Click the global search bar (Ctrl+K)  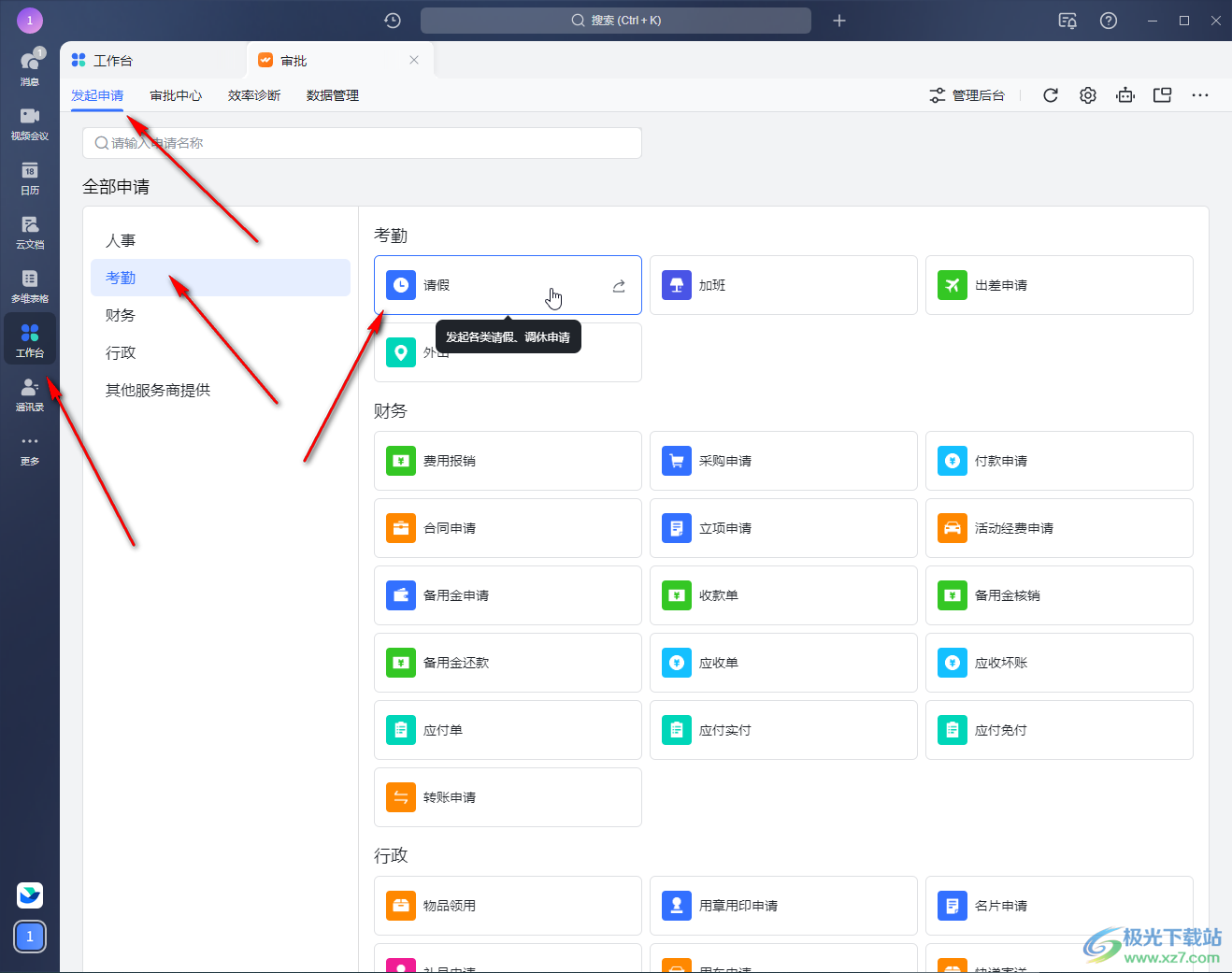pyautogui.click(x=616, y=21)
